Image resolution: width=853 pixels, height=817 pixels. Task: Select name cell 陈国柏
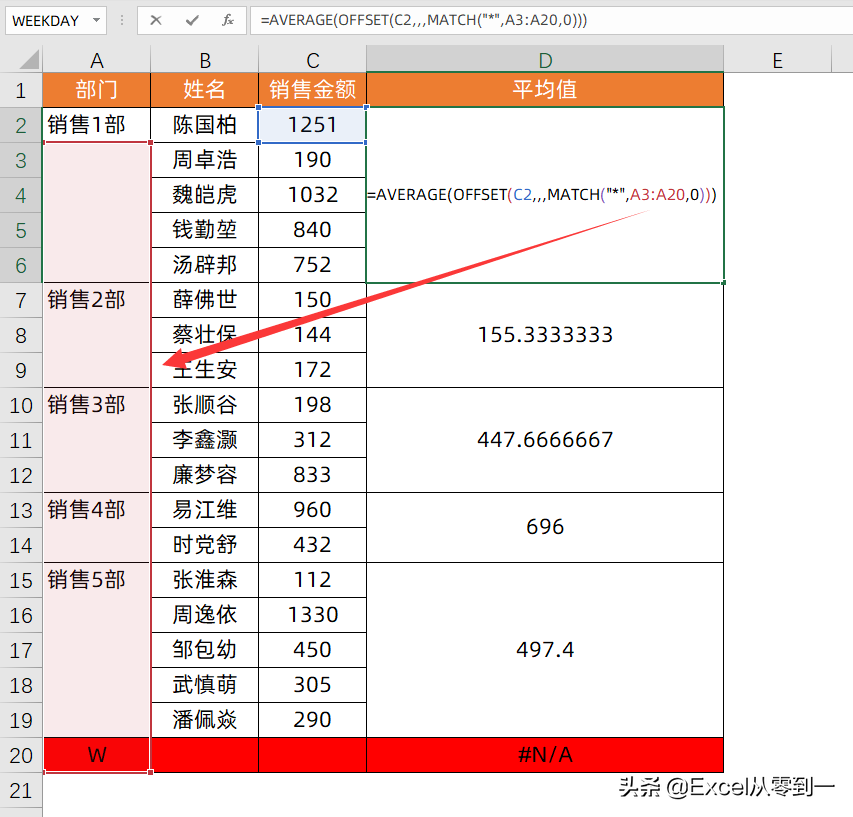coord(205,125)
